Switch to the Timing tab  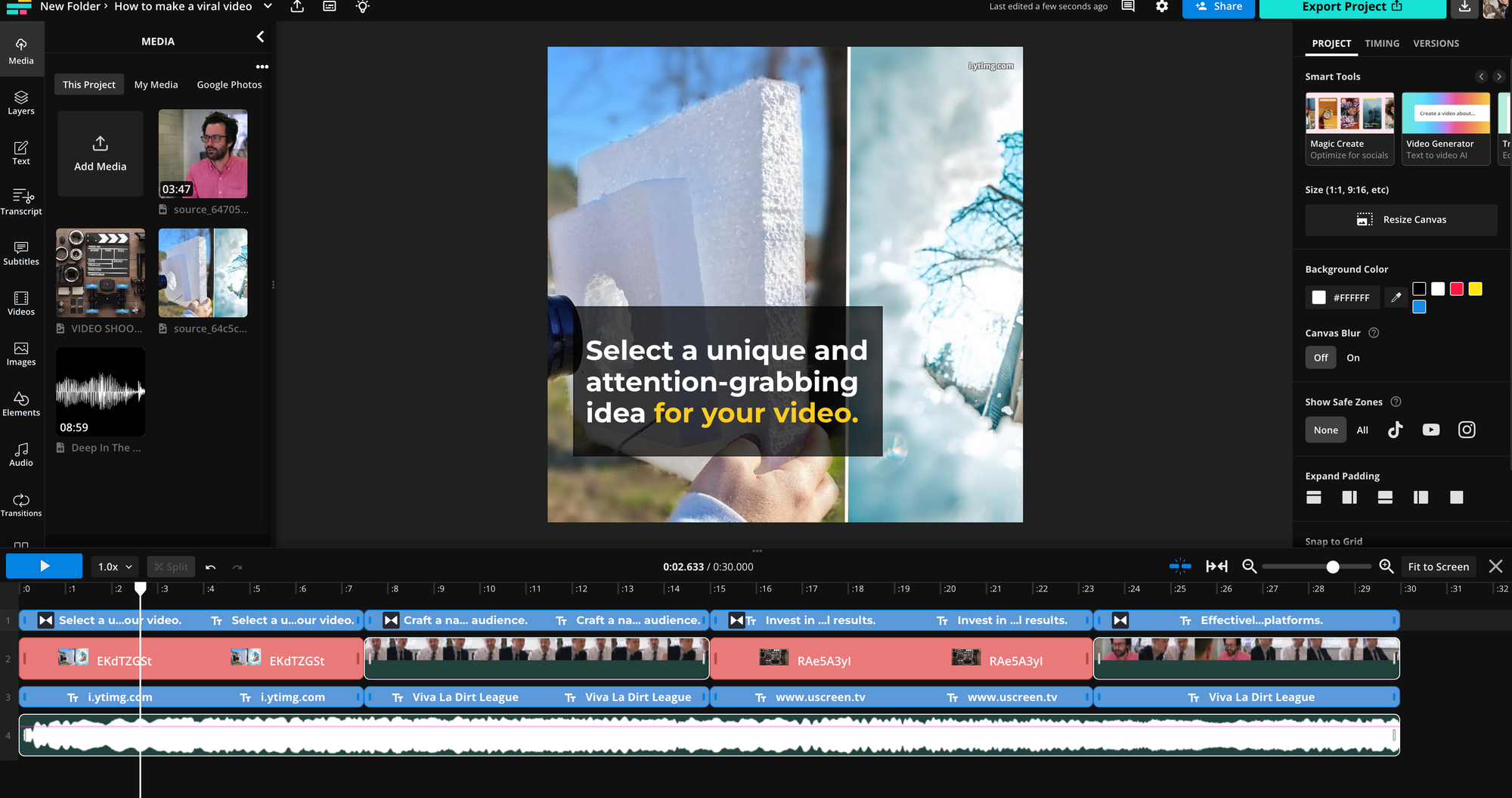pos(1381,43)
